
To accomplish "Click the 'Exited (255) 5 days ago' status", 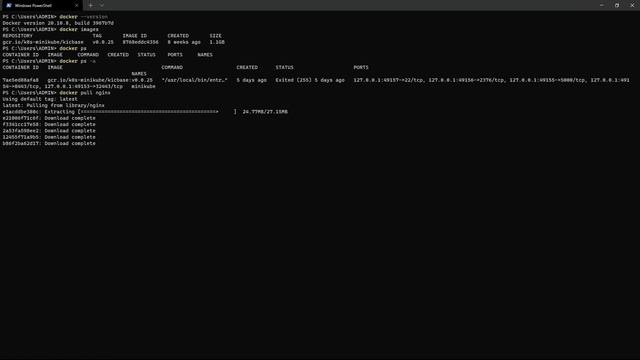I will pos(310,80).
